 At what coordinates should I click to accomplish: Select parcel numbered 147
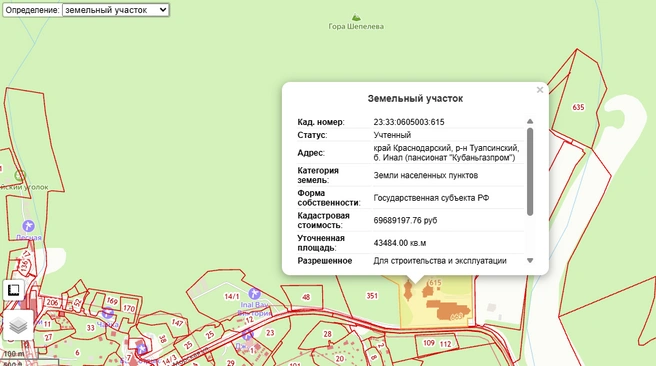click(177, 323)
